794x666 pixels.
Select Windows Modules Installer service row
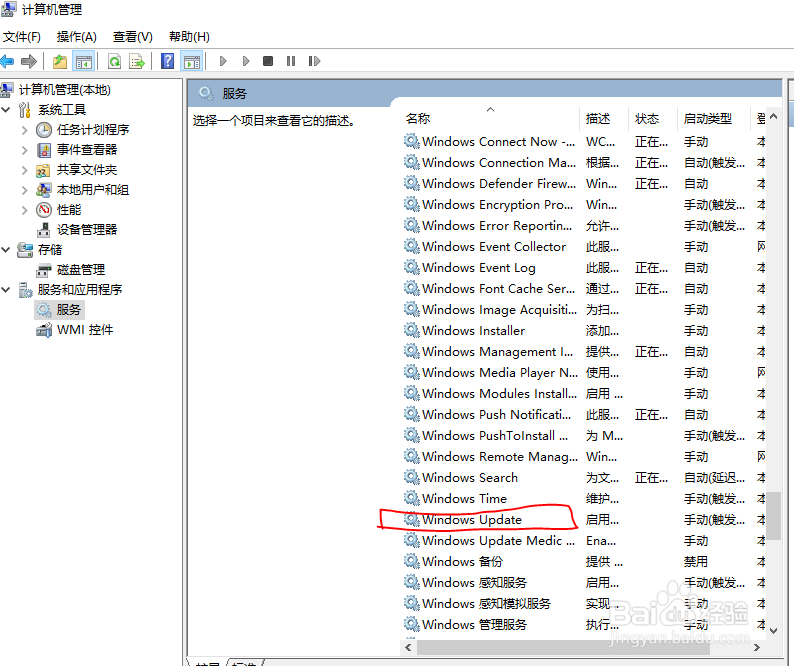tap(584, 394)
